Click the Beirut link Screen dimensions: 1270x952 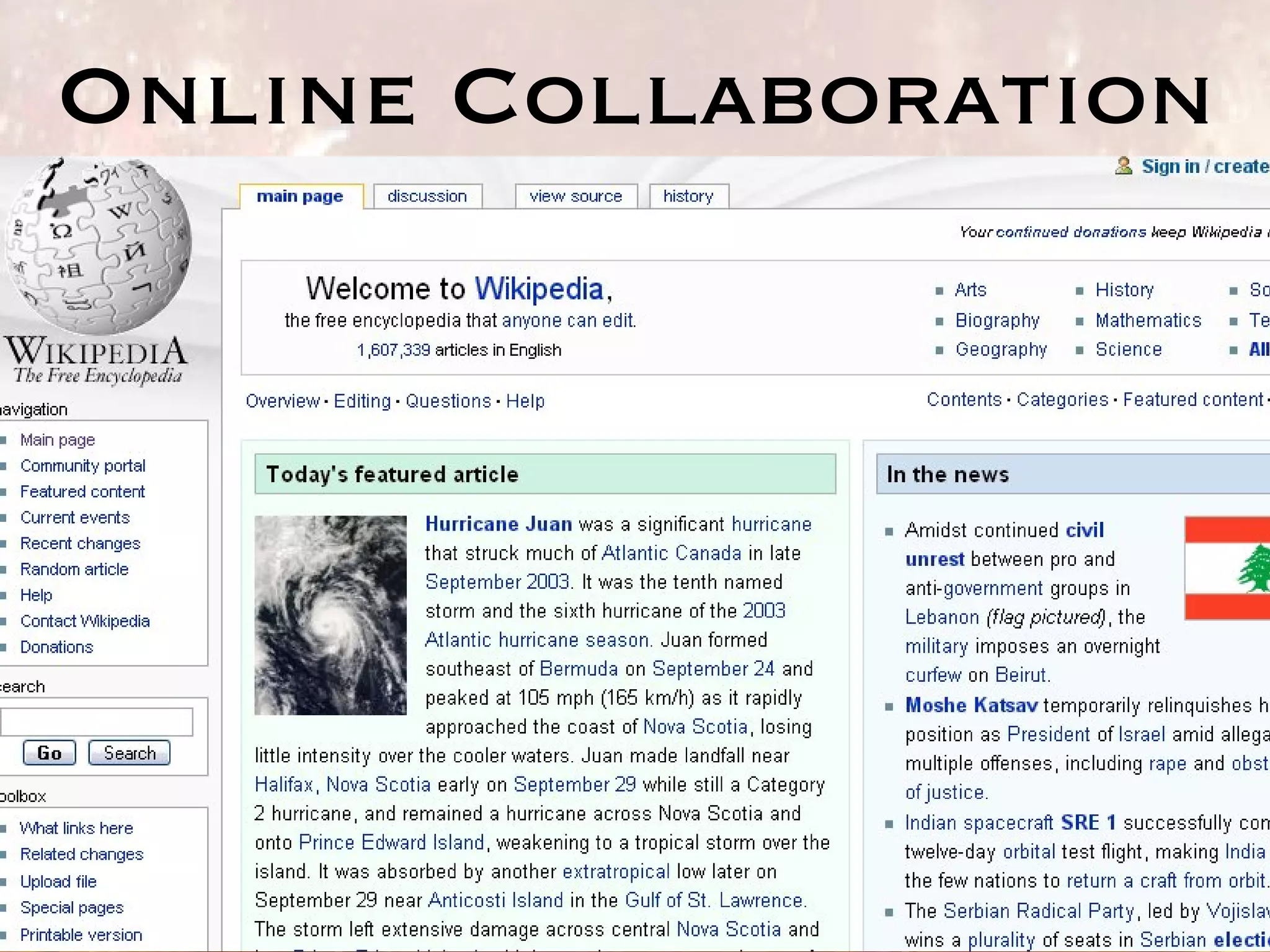1021,675
